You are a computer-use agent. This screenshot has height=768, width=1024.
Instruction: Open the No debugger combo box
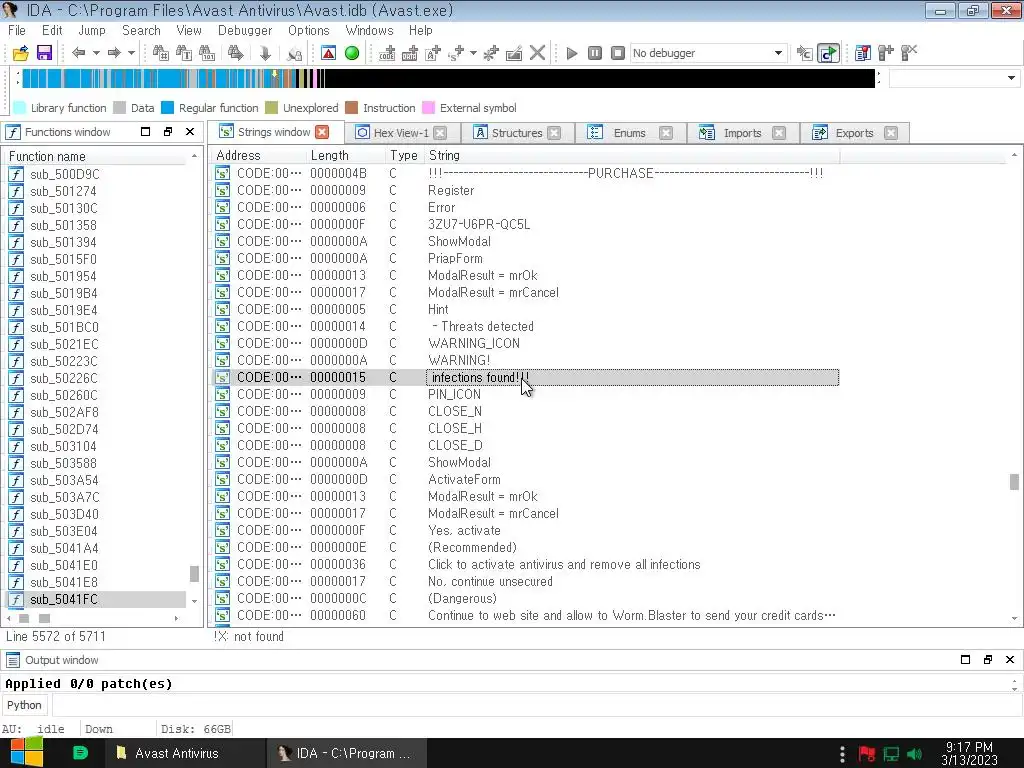point(707,53)
